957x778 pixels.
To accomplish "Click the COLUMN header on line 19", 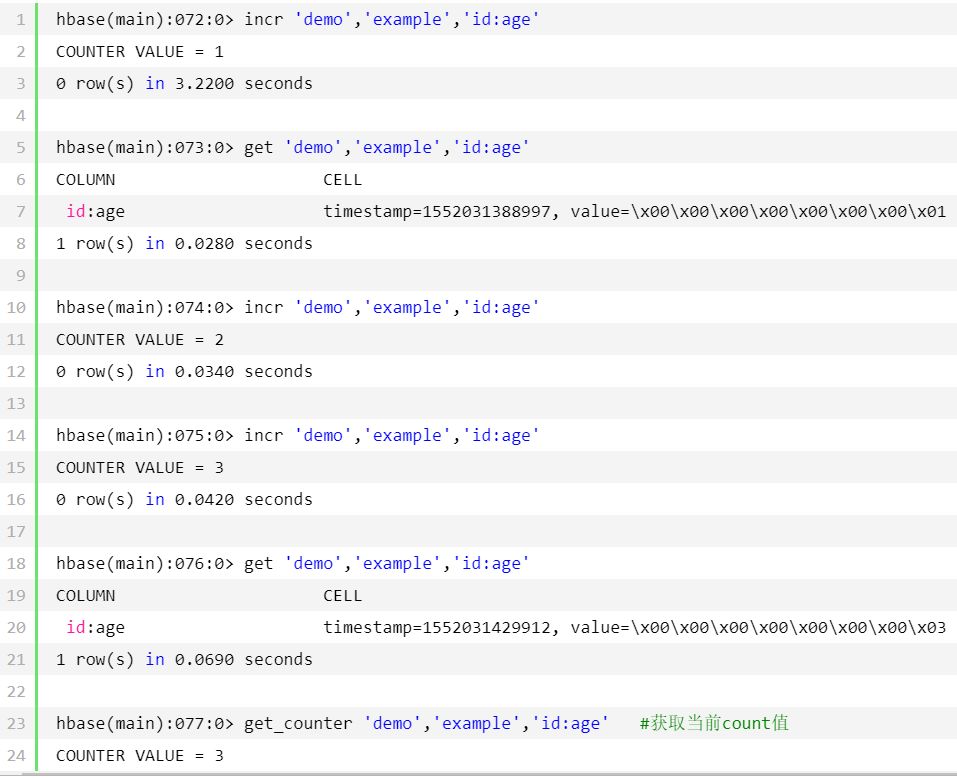I will (85, 595).
